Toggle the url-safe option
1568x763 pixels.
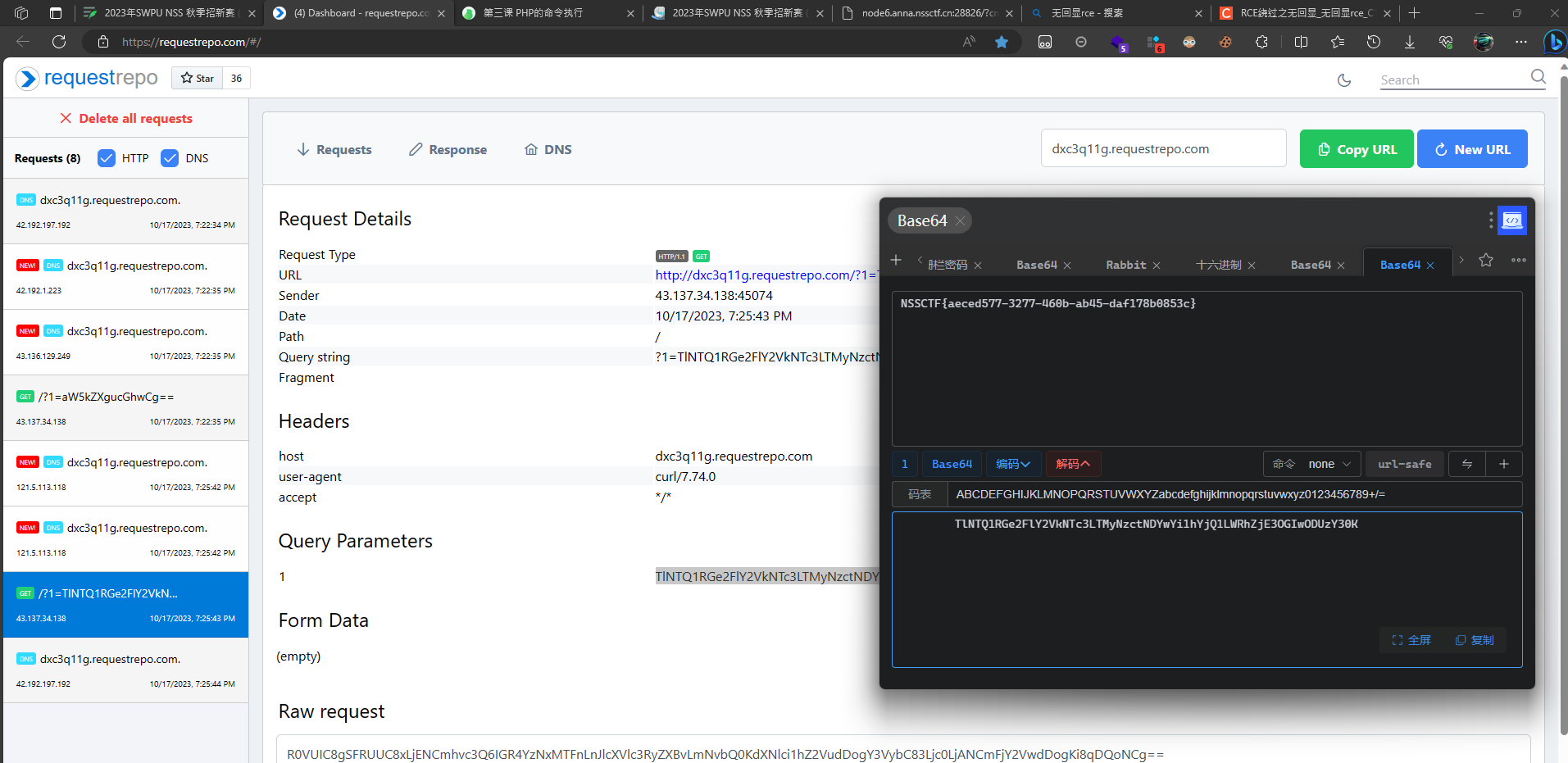1405,464
